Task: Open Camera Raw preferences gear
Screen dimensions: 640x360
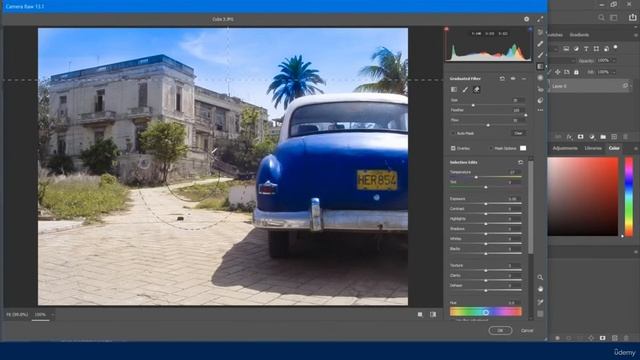Action: coord(527,19)
